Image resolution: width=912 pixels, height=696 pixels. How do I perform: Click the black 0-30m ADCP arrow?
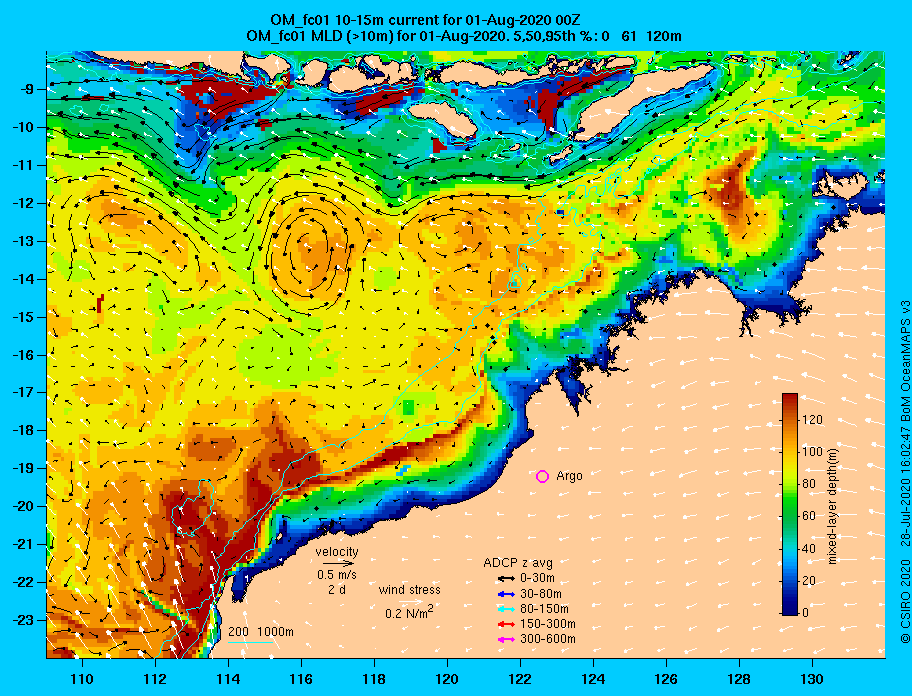pyautogui.click(x=506, y=579)
